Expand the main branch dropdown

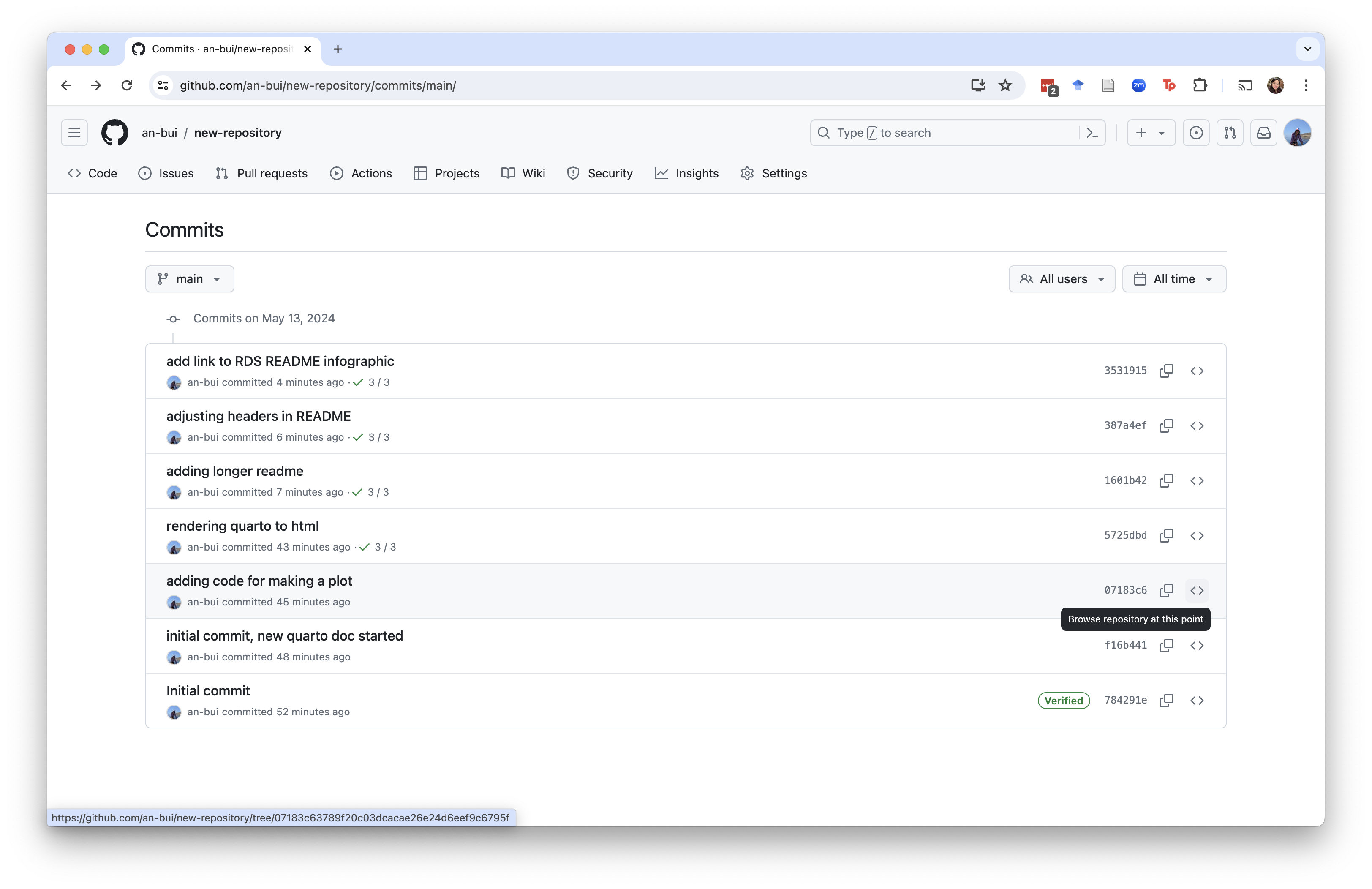[190, 279]
